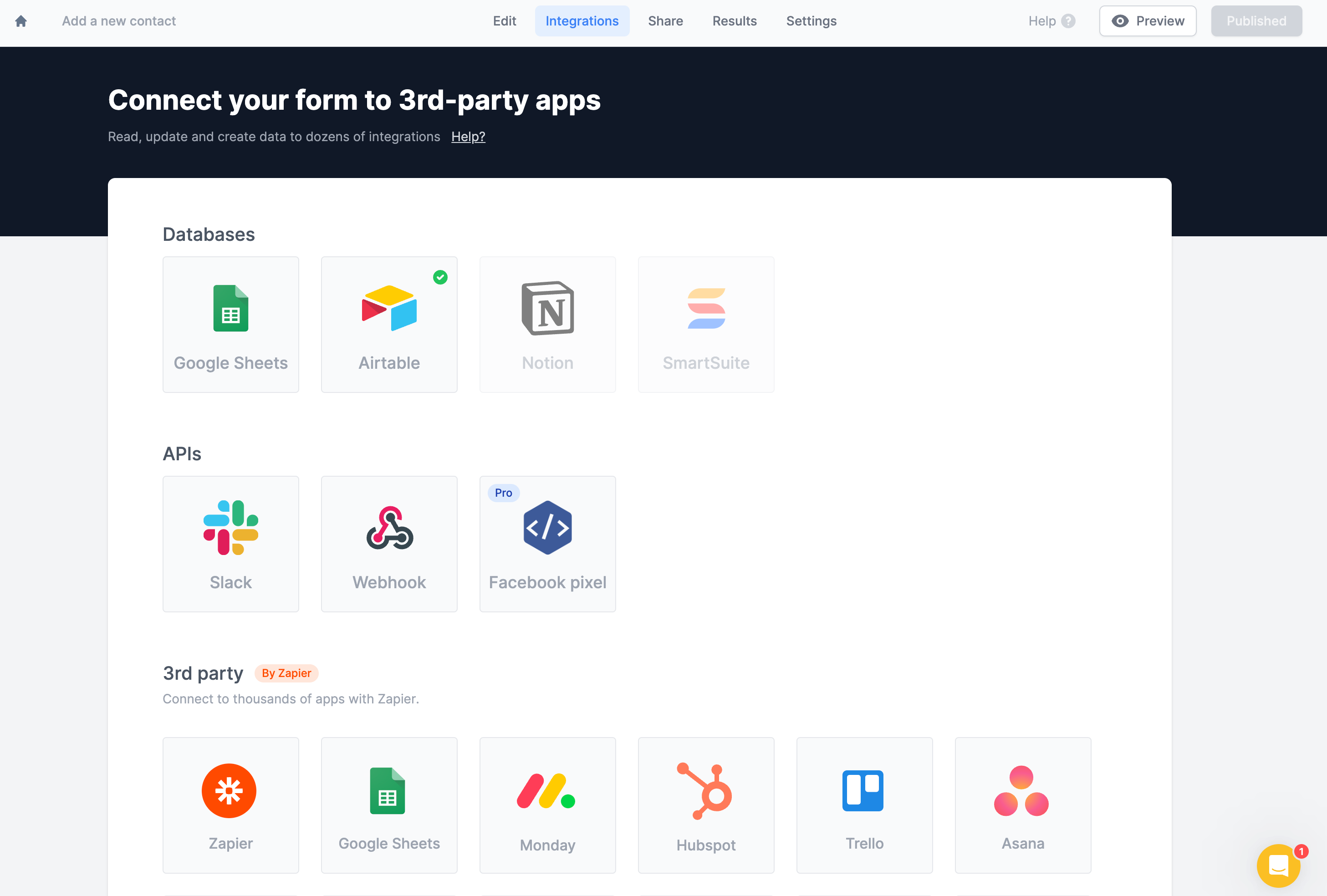Open the Settings tab
The image size is (1327, 896).
coord(811,21)
